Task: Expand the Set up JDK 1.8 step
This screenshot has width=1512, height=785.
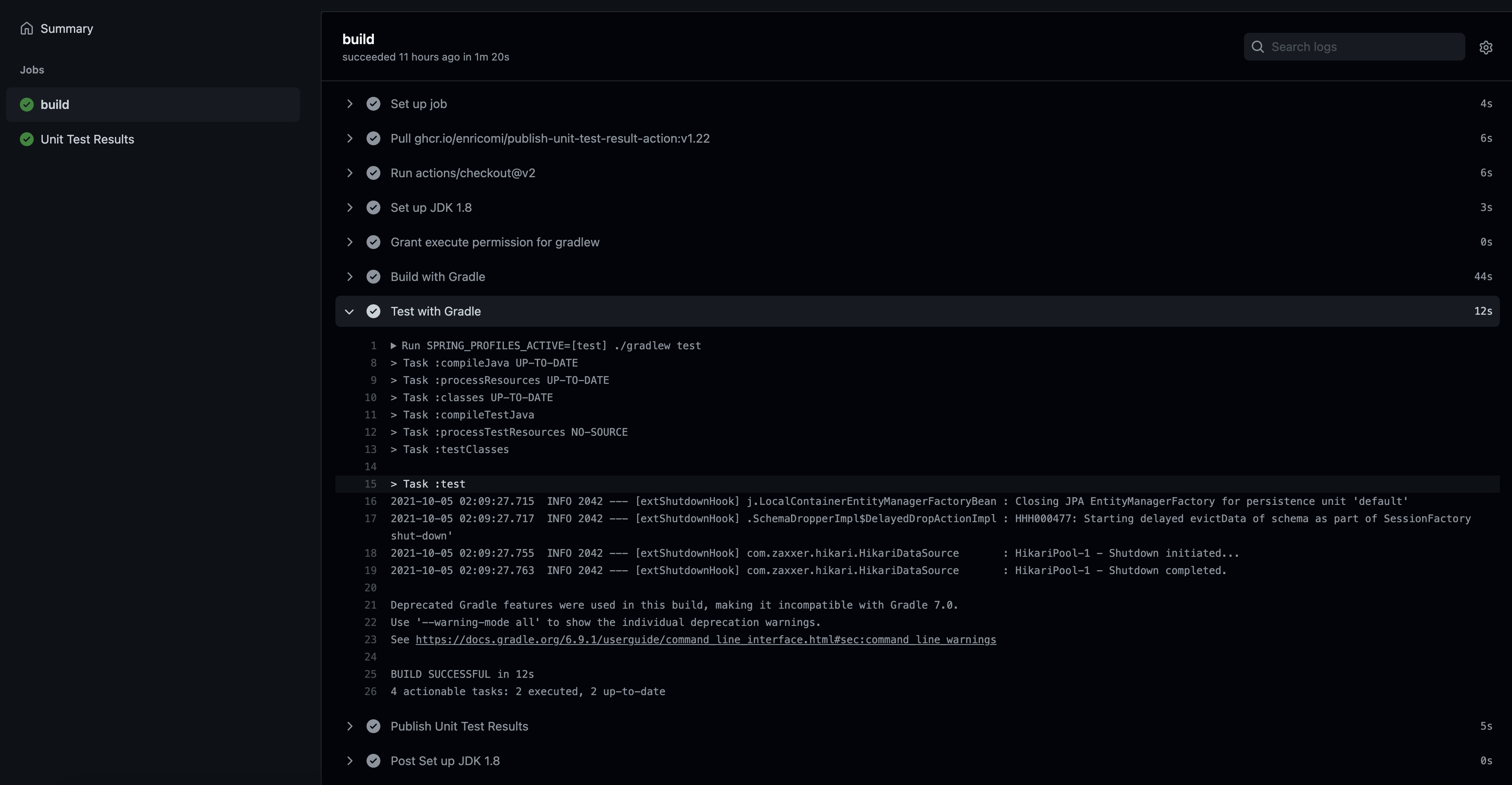Action: click(x=350, y=208)
